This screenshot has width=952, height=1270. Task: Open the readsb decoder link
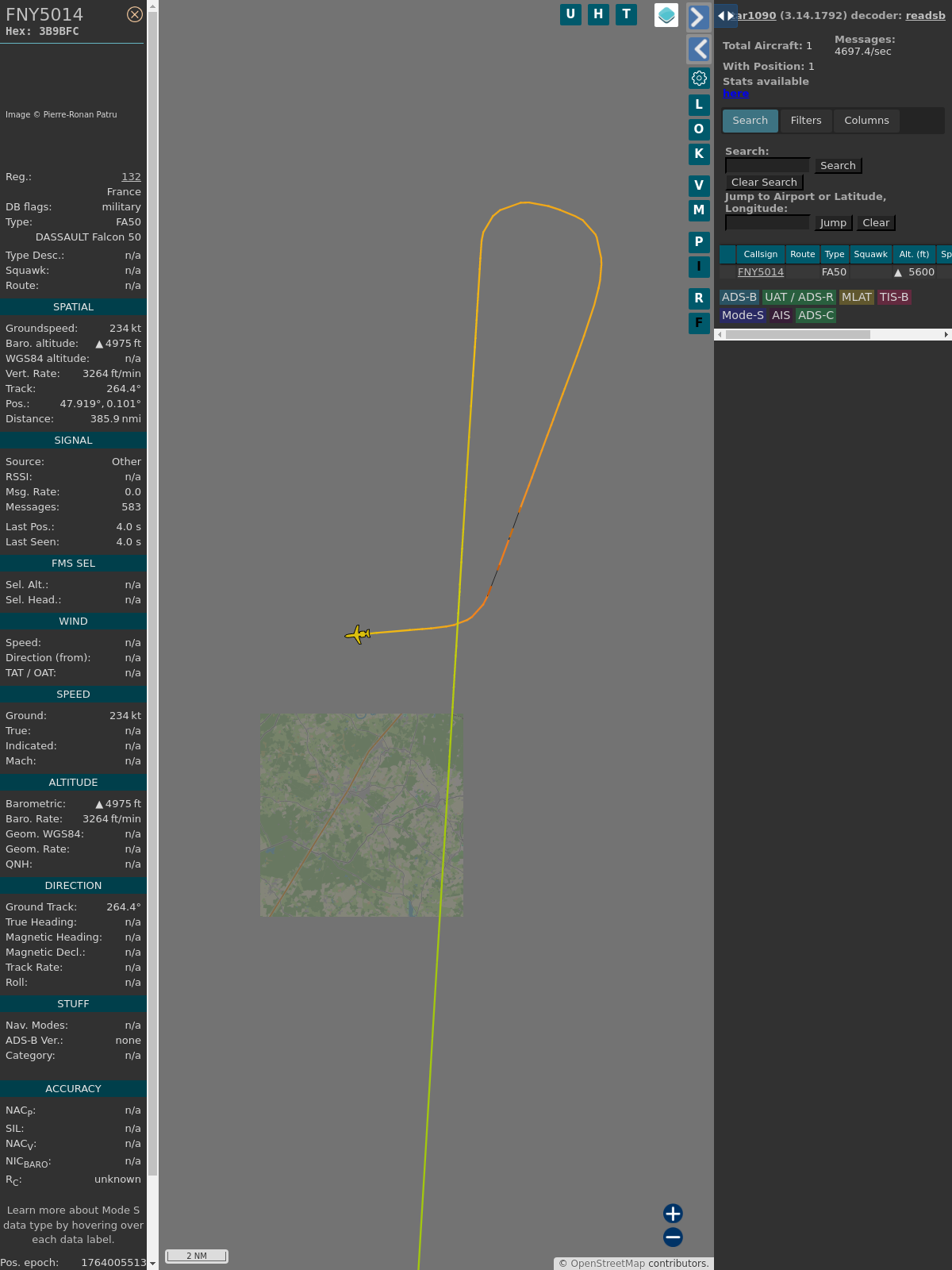coord(925,15)
